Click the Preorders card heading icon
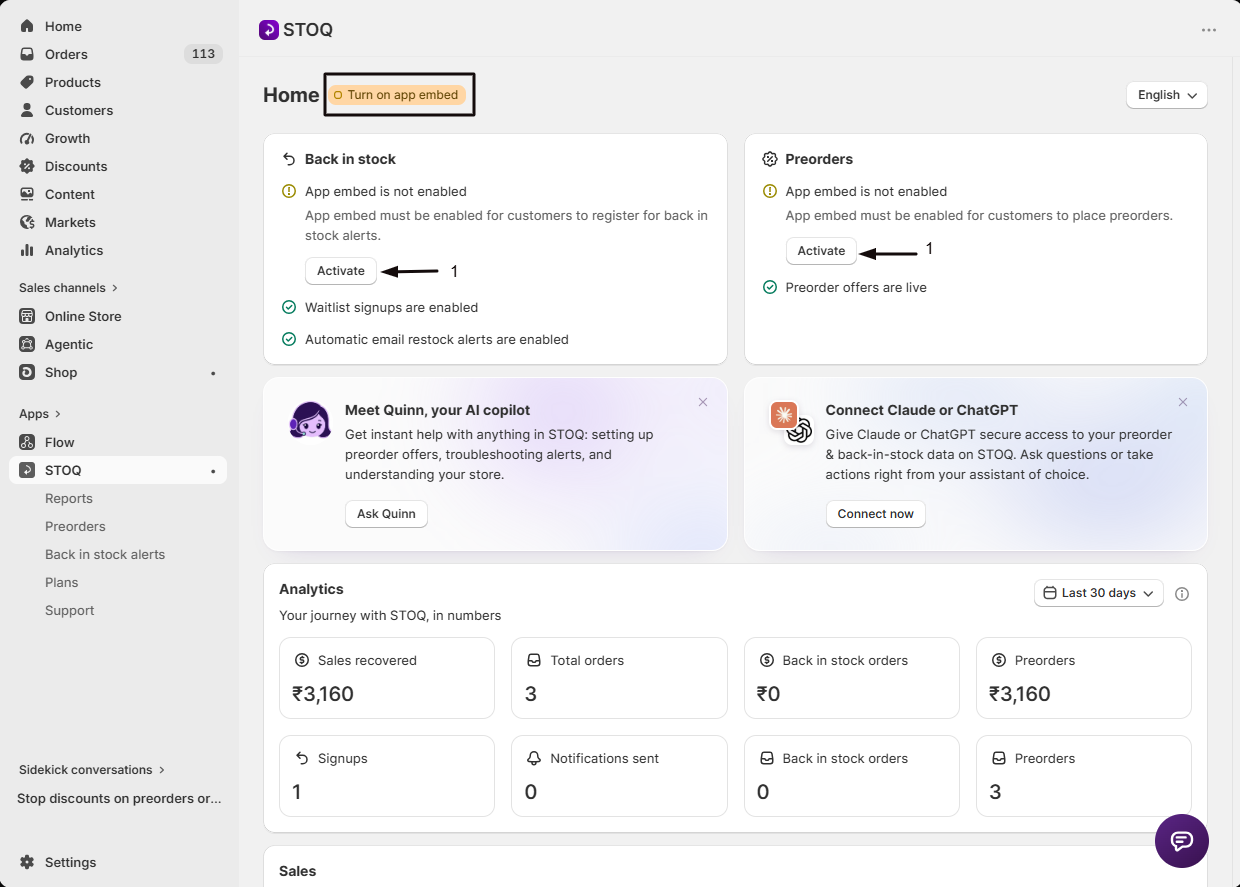The image size is (1240, 887). pos(770,159)
